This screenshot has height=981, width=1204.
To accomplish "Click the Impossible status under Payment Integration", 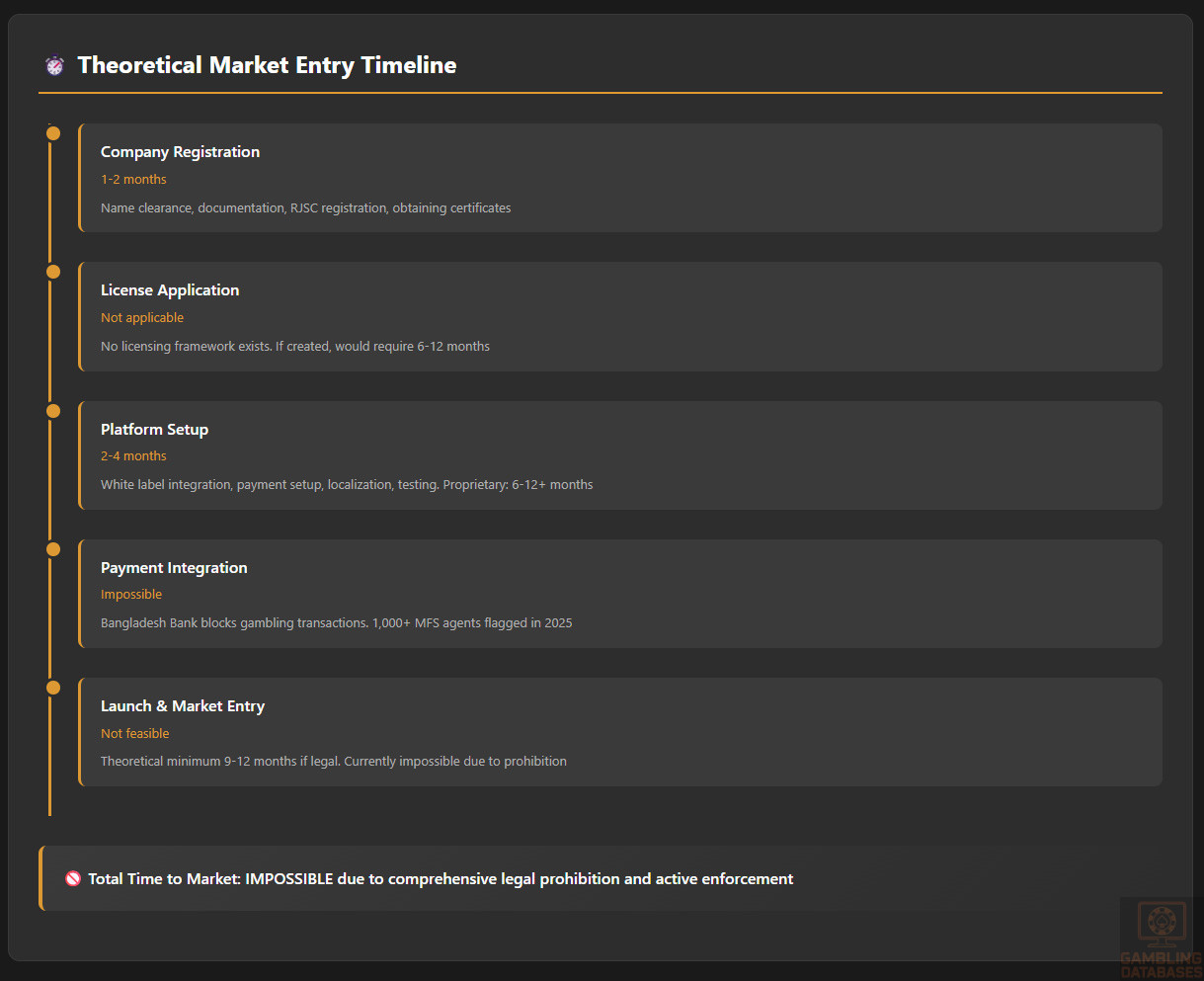I will [131, 595].
